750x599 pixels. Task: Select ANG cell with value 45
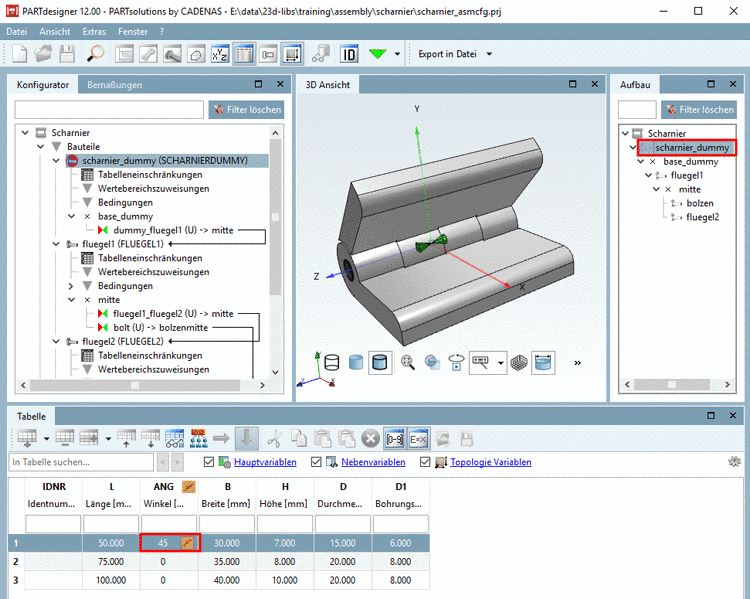pyautogui.click(x=170, y=543)
